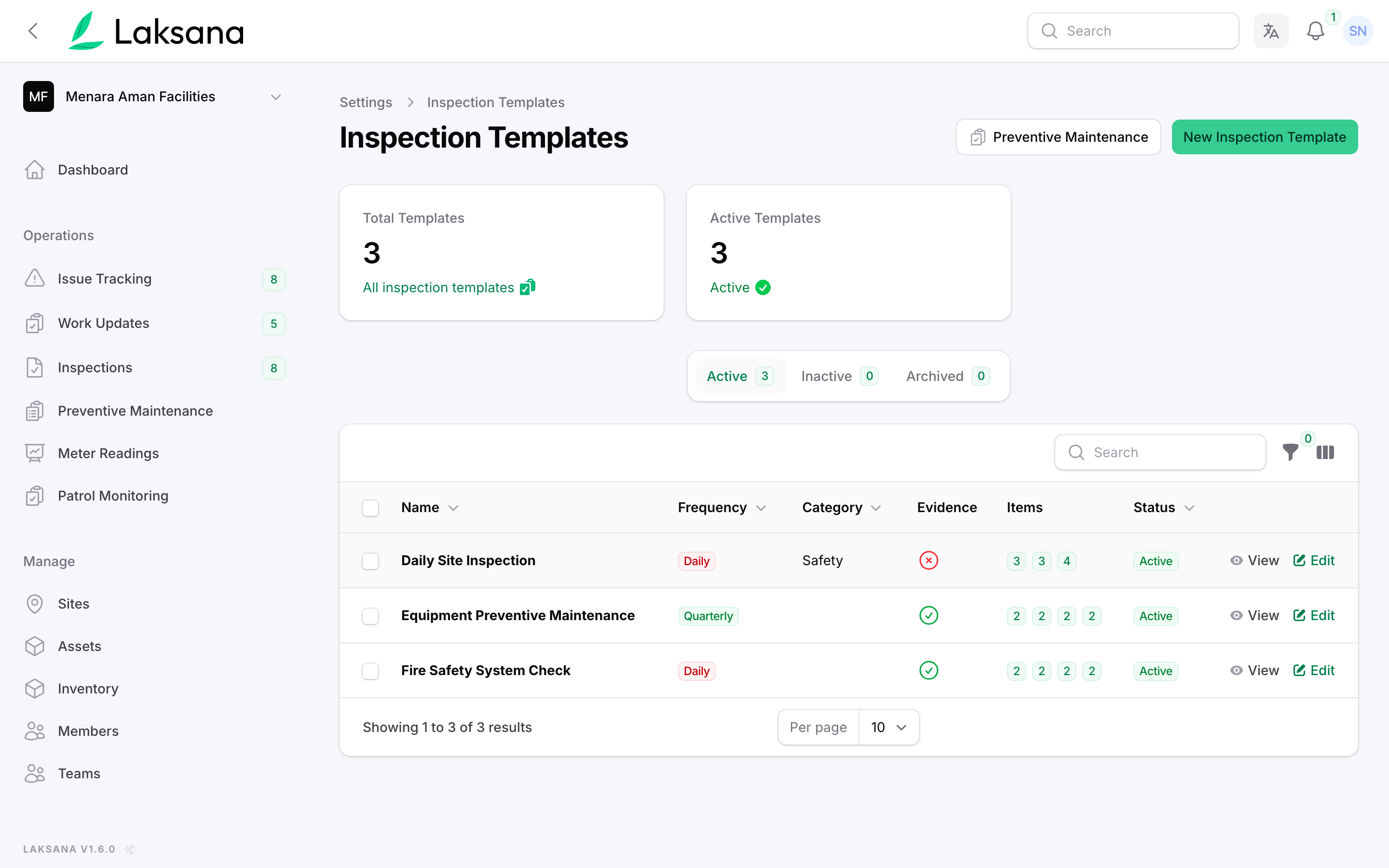Open the Per page 10 dropdown
The width and height of the screenshot is (1389, 868).
888,727
